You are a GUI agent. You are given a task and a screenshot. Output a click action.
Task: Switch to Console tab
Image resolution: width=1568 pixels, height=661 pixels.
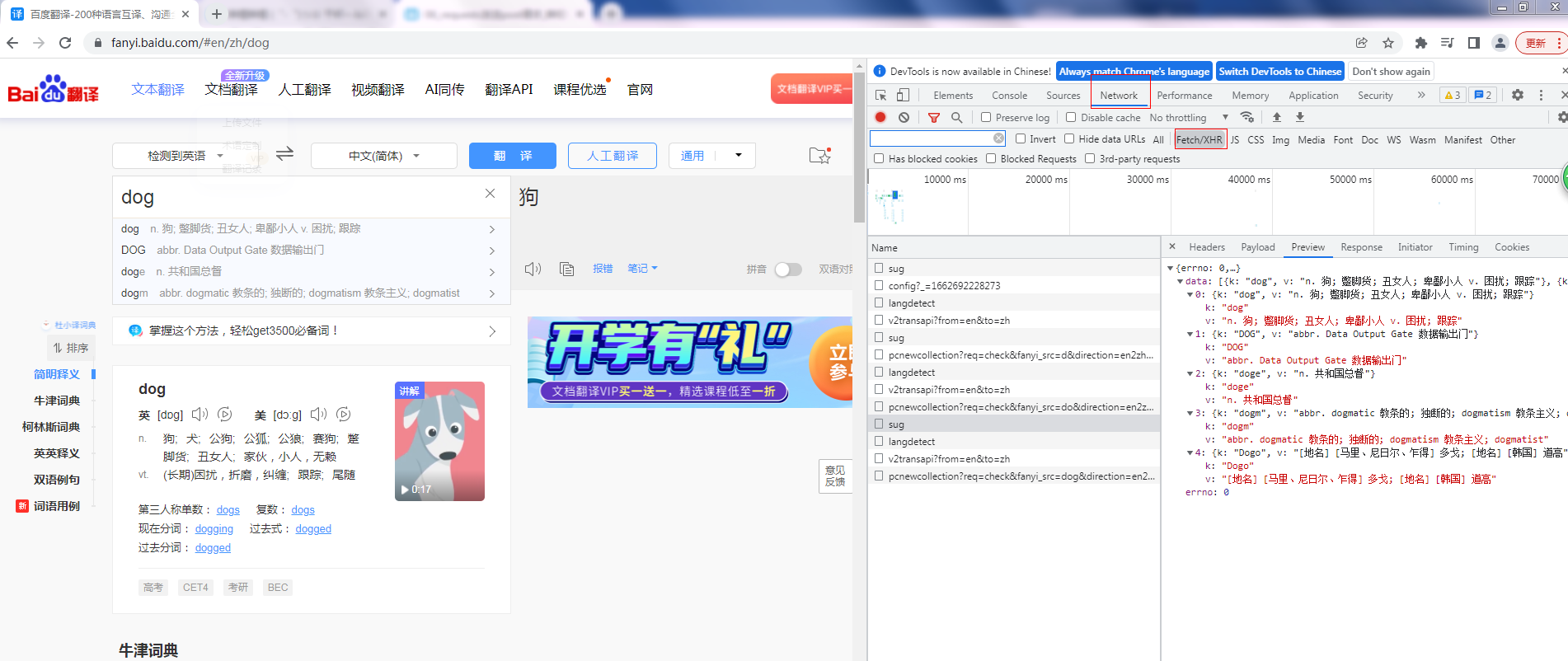[x=1009, y=96]
